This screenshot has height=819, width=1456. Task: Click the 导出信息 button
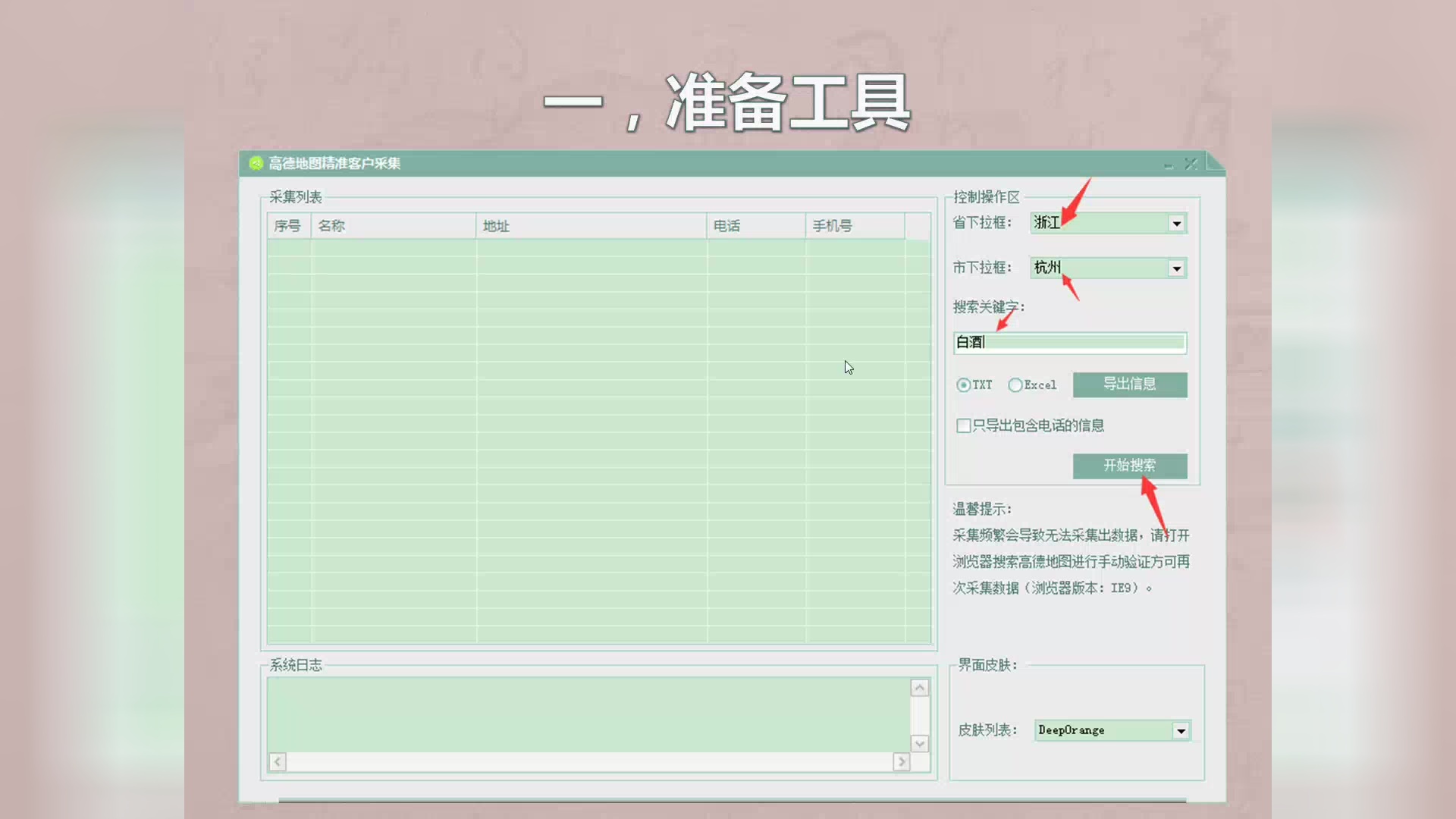coord(1130,384)
